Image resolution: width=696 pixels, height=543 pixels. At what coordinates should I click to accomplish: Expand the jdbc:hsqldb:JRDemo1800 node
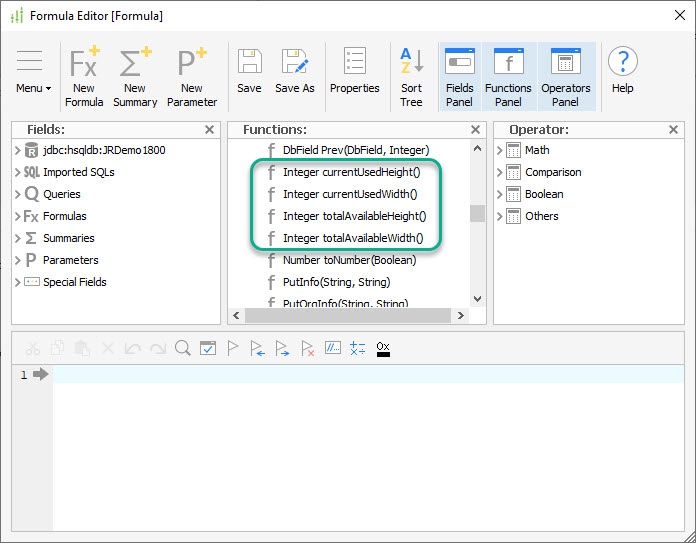pyautogui.click(x=18, y=150)
